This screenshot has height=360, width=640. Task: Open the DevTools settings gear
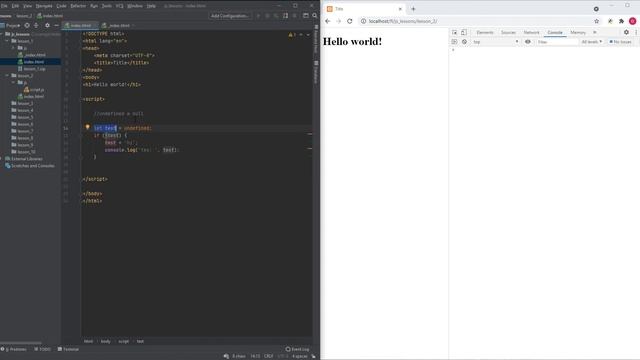tap(626, 32)
